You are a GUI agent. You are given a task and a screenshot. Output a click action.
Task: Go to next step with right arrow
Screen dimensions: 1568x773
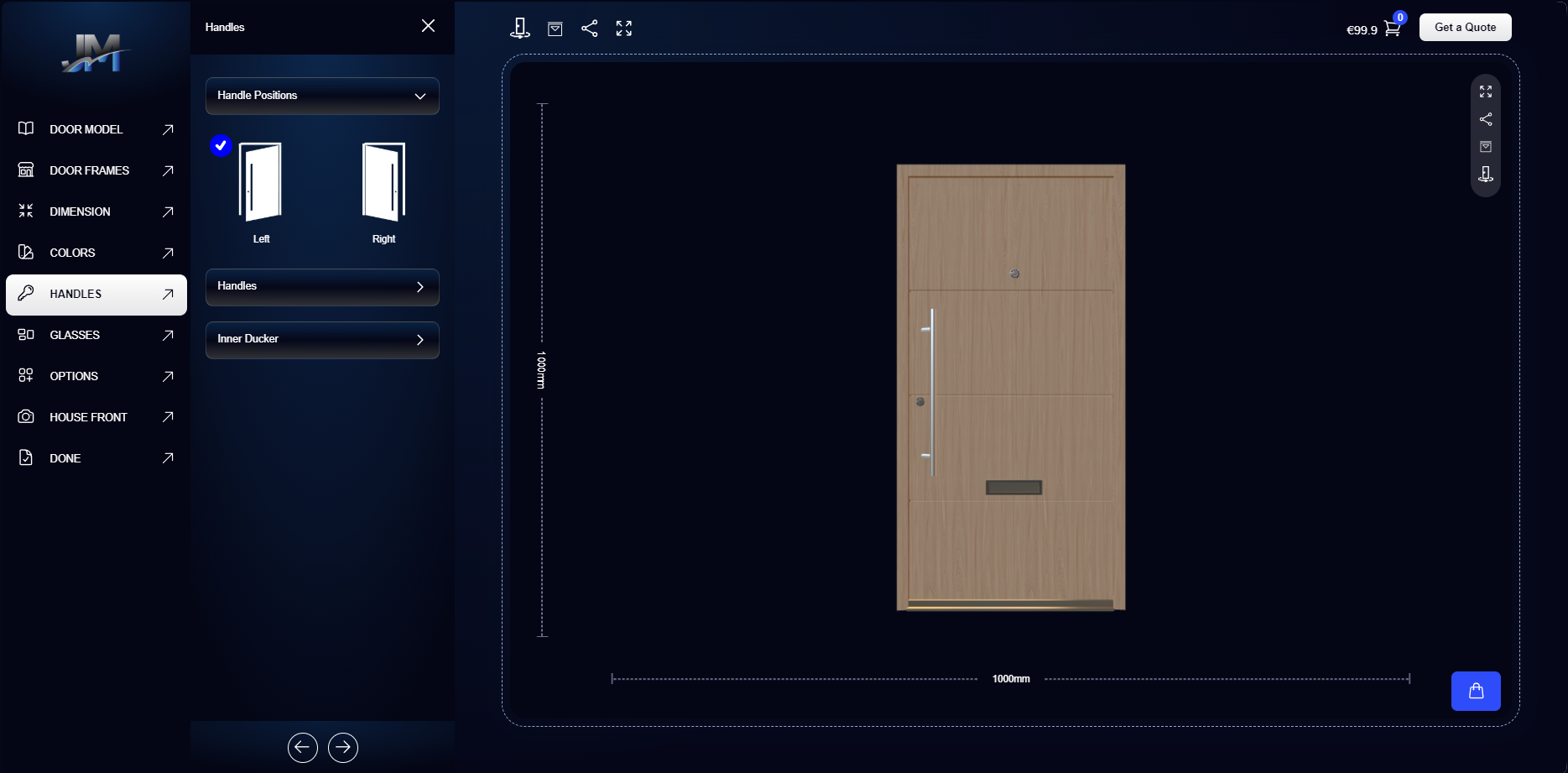pyautogui.click(x=343, y=747)
